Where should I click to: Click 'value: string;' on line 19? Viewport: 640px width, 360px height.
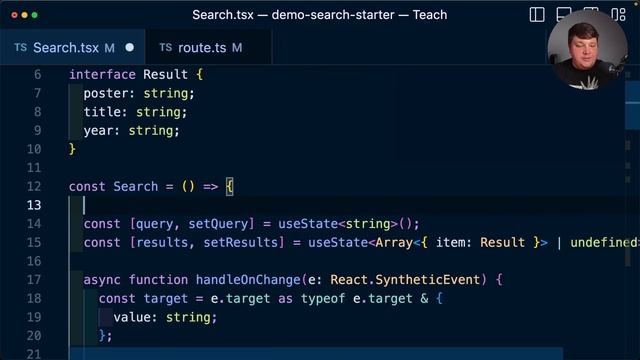tap(165, 317)
